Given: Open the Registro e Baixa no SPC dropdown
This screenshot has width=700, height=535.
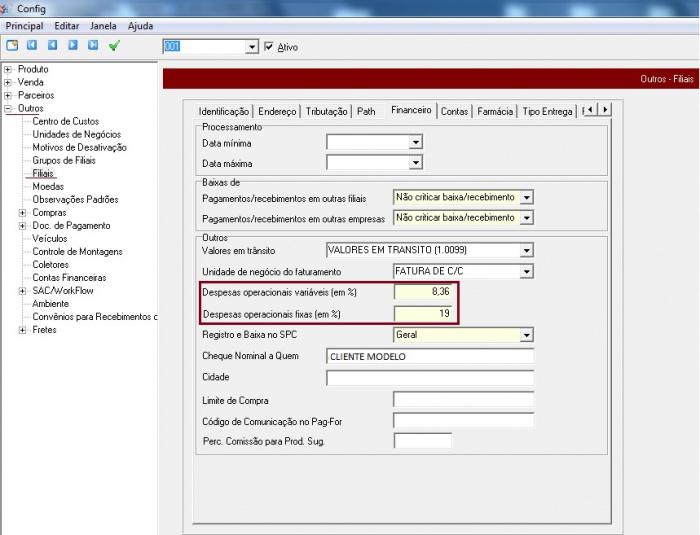Looking at the screenshot, I should click(x=526, y=335).
